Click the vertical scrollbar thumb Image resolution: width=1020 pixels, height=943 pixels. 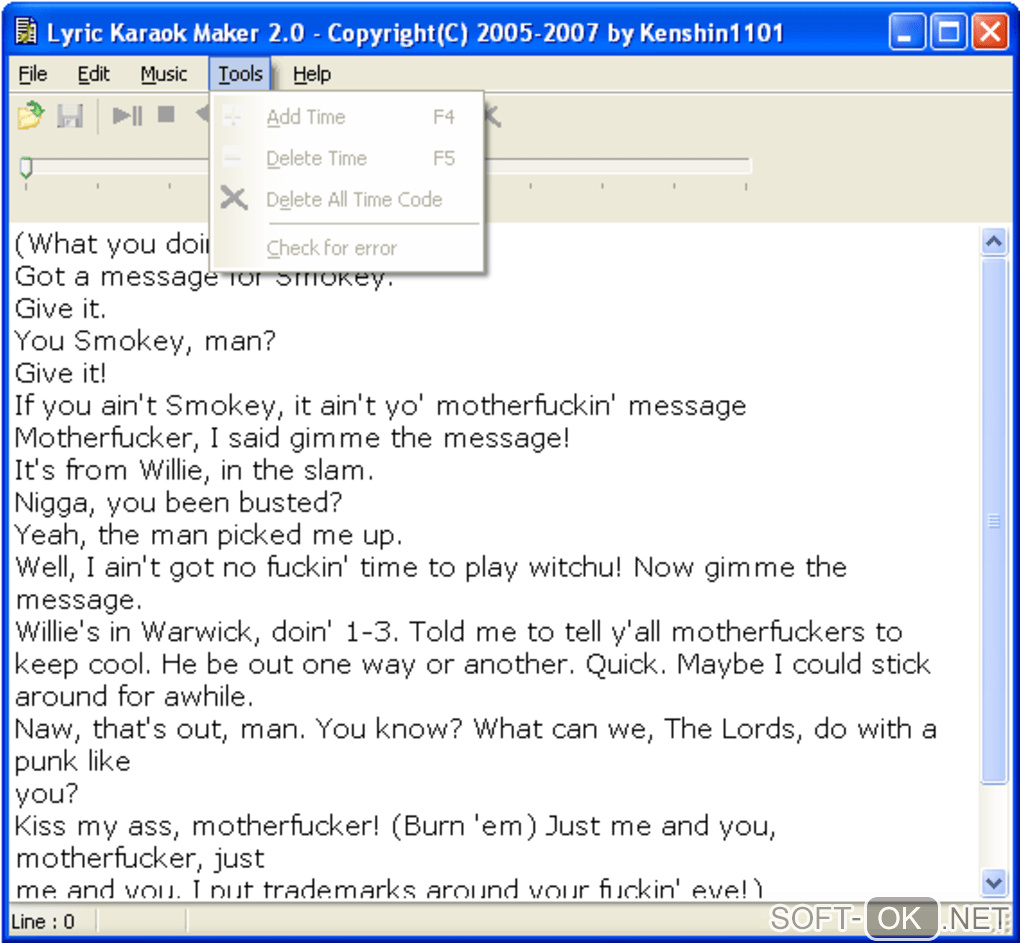tap(993, 521)
